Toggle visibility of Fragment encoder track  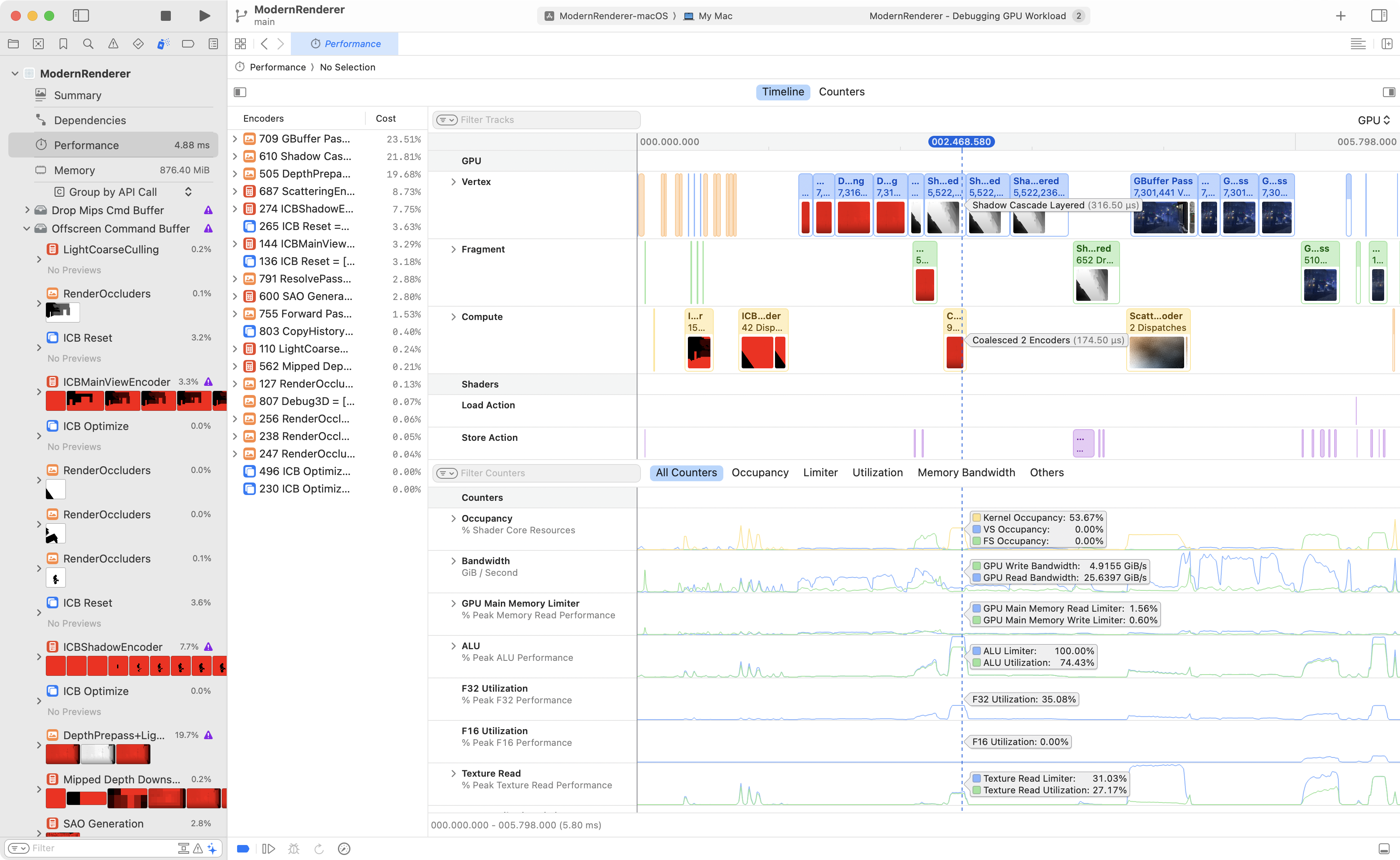click(x=453, y=249)
